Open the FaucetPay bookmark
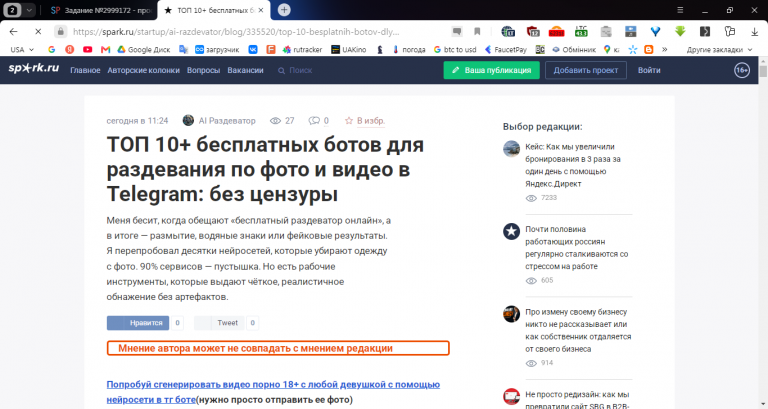 click(505, 49)
